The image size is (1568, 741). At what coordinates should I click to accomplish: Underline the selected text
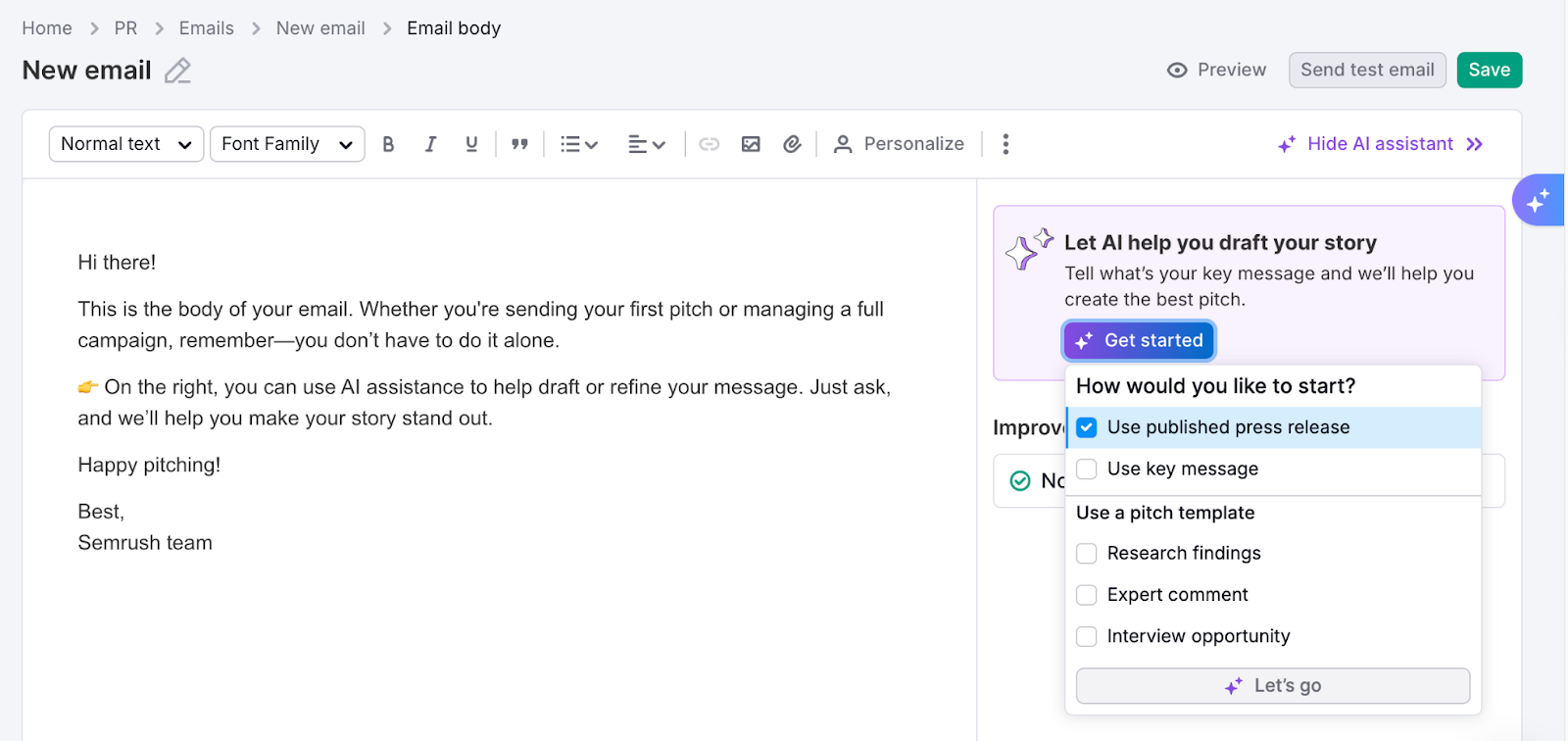(x=471, y=144)
